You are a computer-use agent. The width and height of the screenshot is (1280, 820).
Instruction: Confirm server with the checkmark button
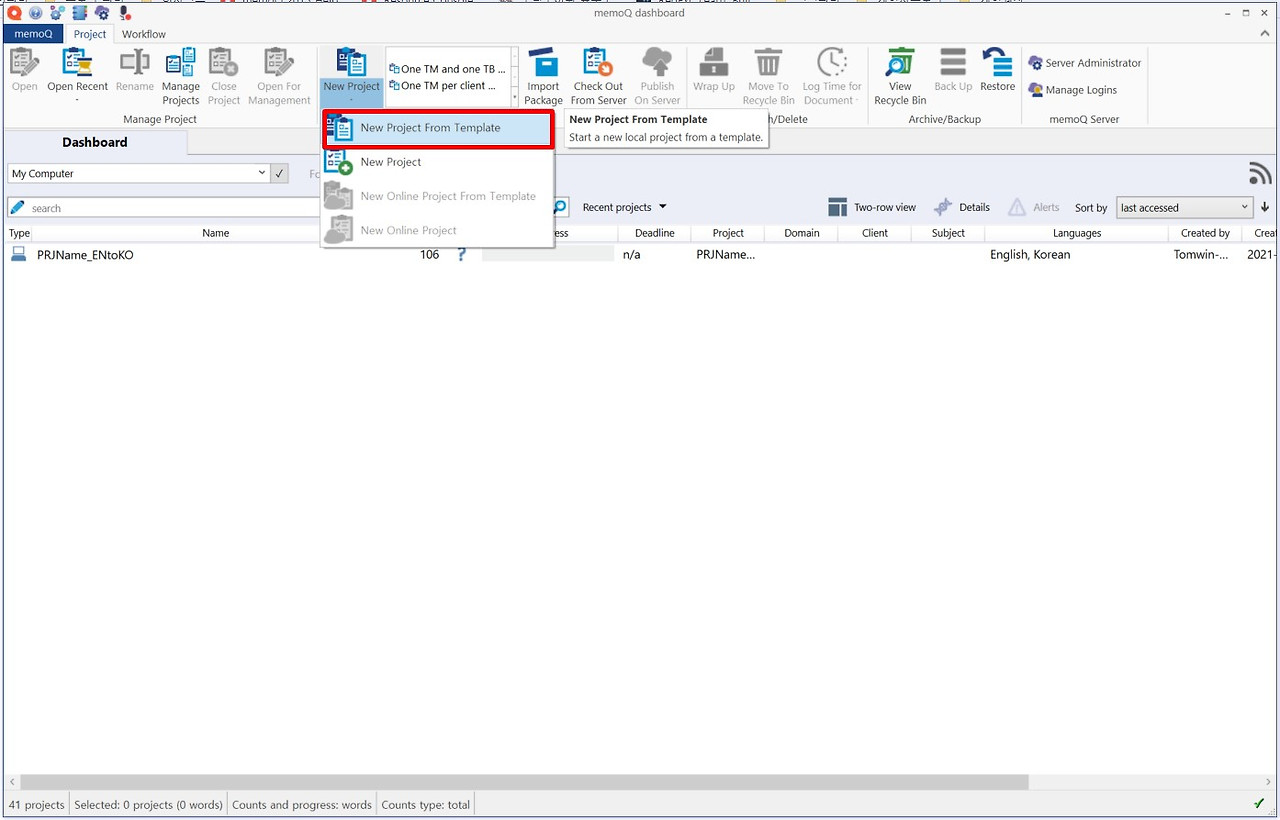click(x=279, y=173)
